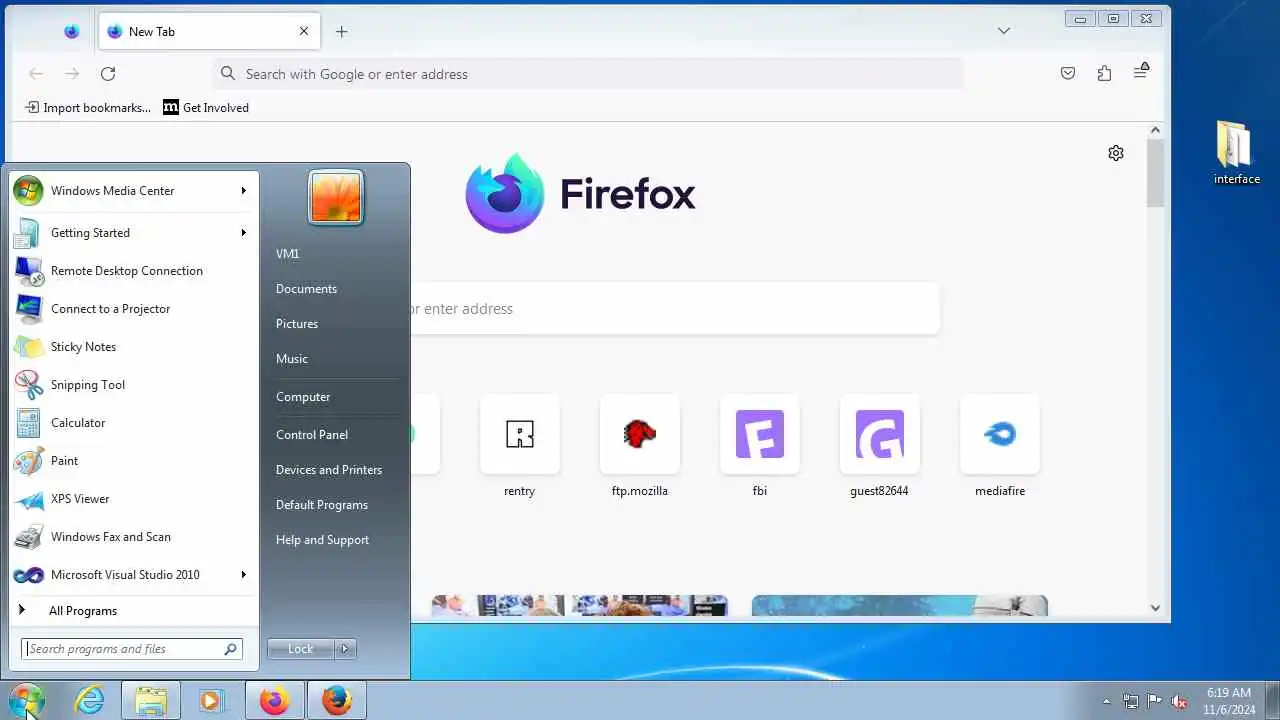1280x720 pixels.
Task: Launch Getting Started from Start menu
Action: (x=134, y=233)
